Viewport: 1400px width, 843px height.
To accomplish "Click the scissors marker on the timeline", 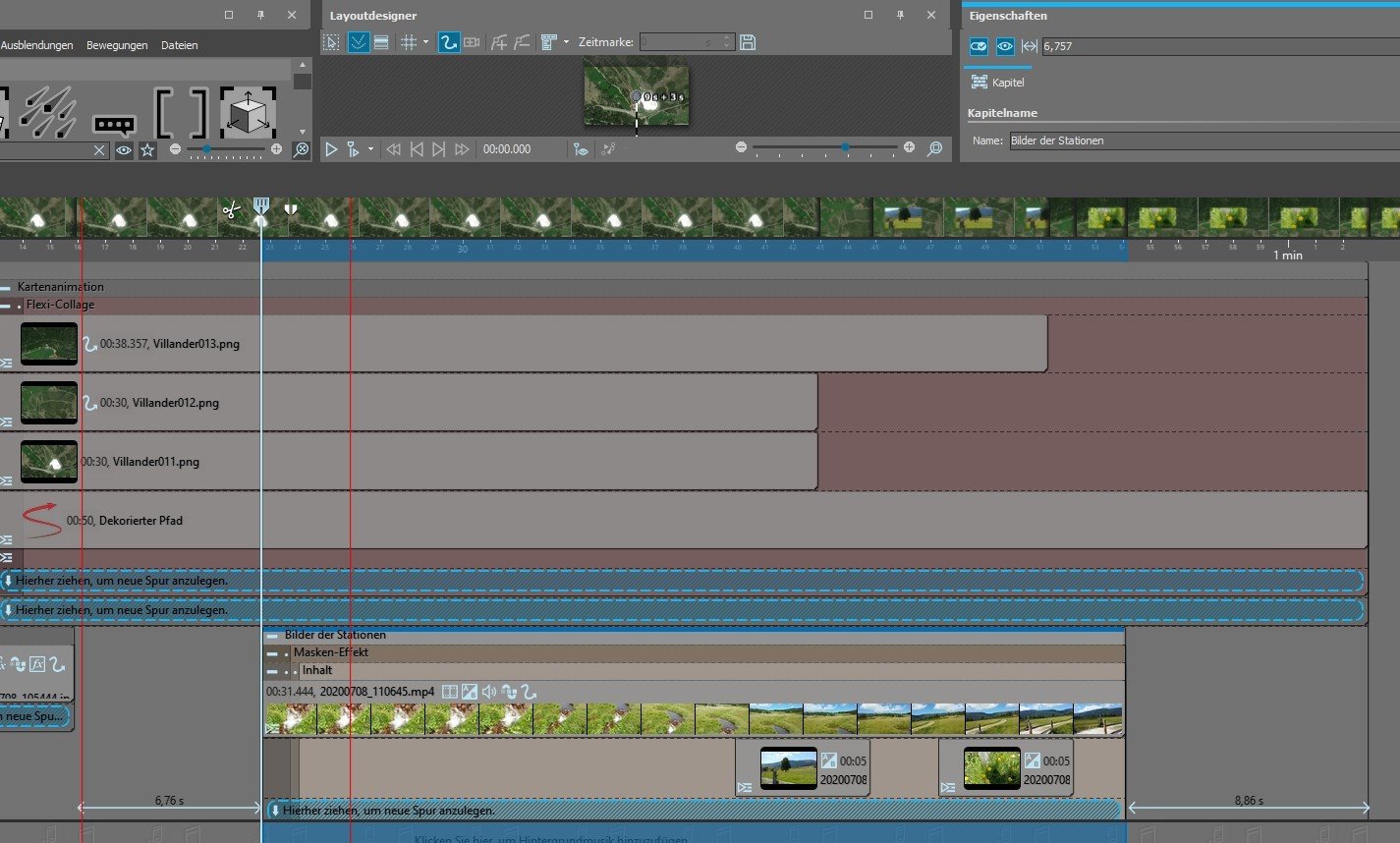I will pyautogui.click(x=230, y=209).
